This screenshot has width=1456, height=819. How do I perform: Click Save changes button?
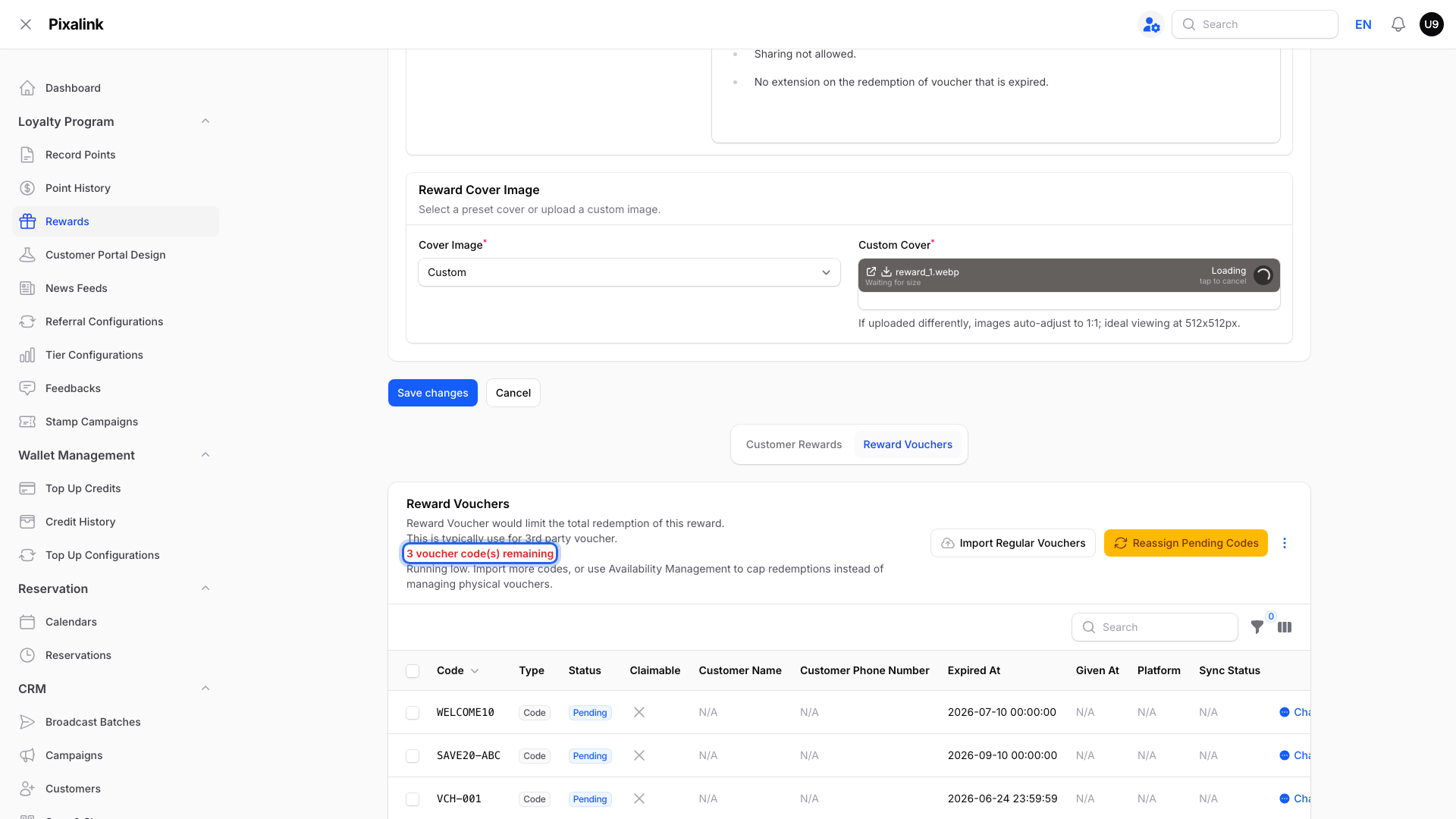[432, 393]
